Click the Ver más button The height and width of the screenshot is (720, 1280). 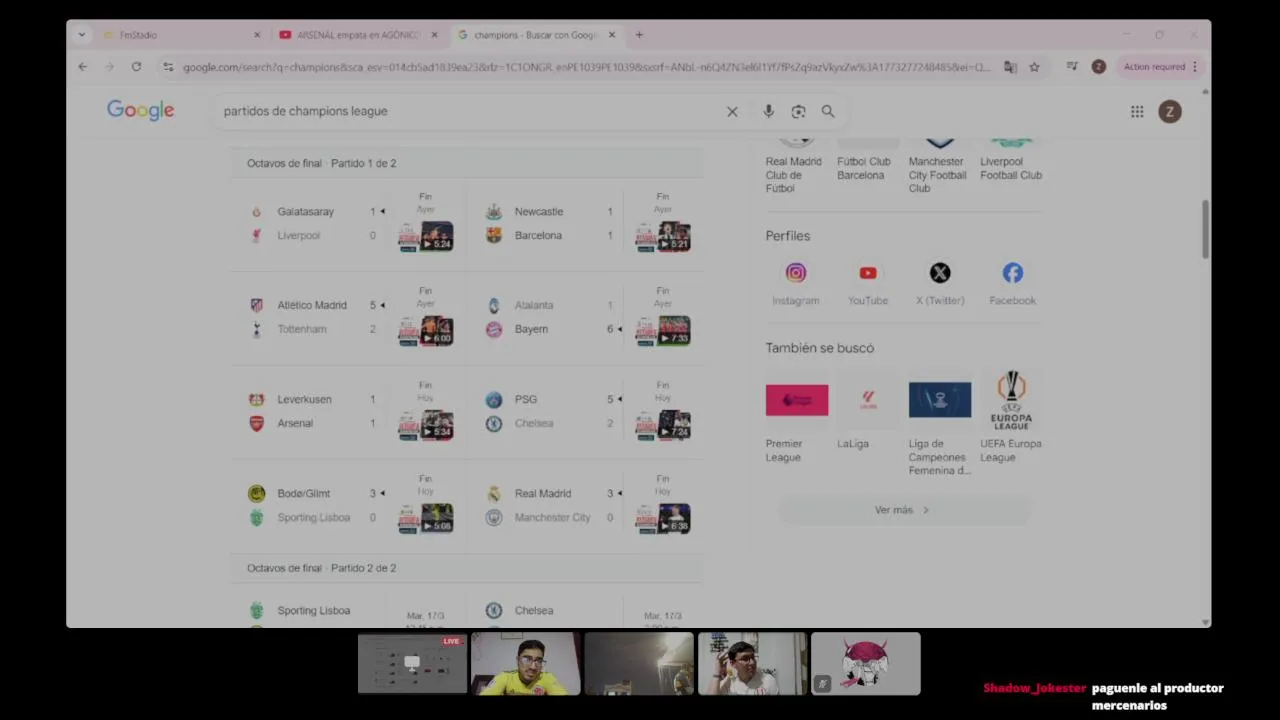click(903, 510)
